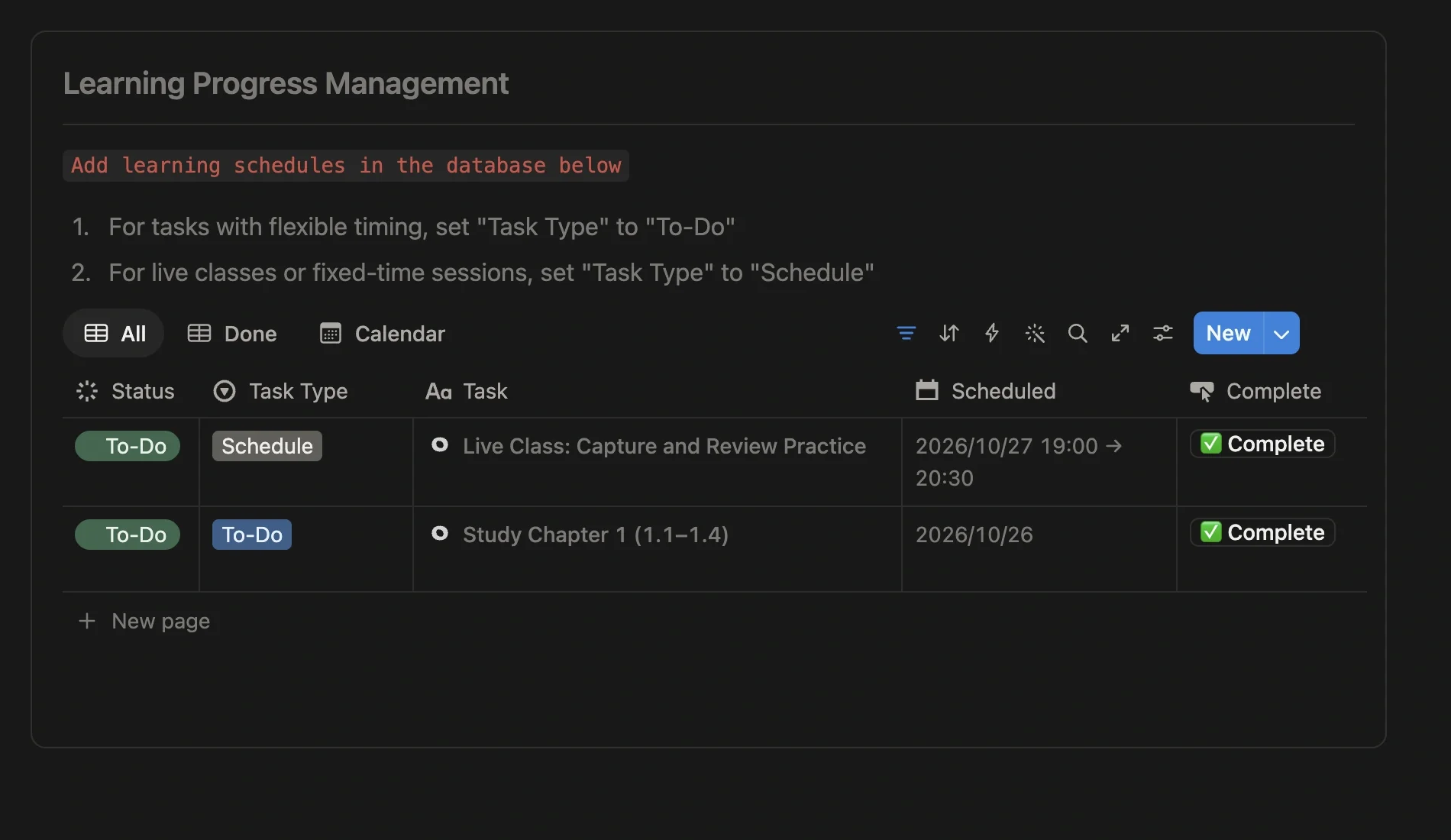Open 'Study Chapter 1 (1.1–1.4)' task
This screenshot has height=840, width=1451.
[x=596, y=535]
